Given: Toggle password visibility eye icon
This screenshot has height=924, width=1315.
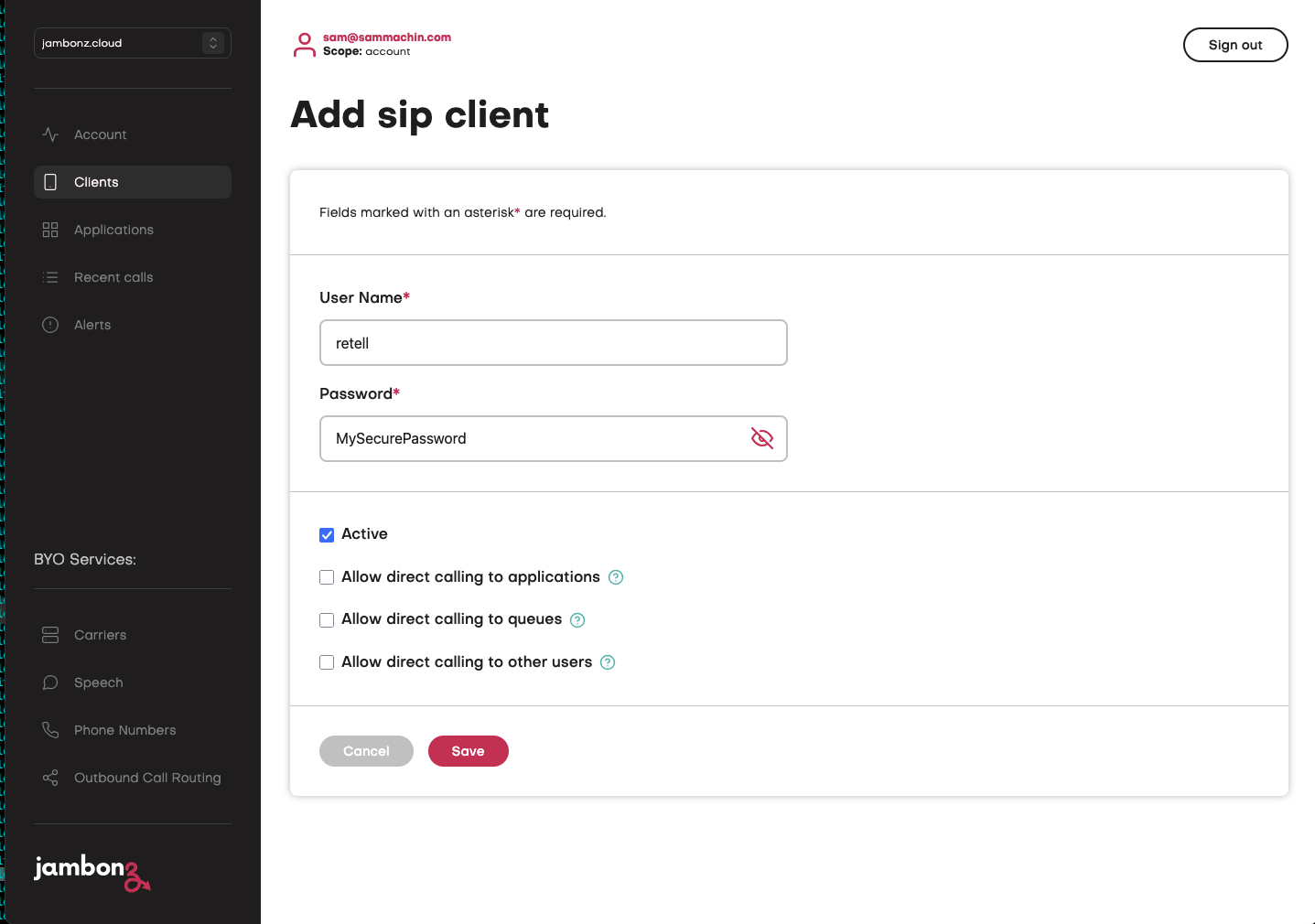Looking at the screenshot, I should [761, 438].
